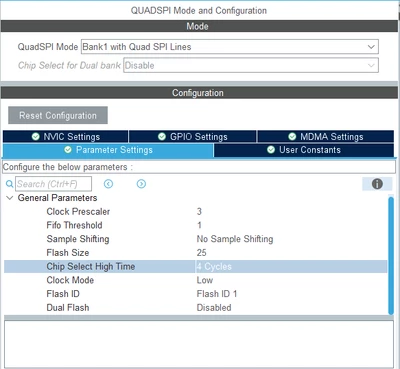The height and width of the screenshot is (369, 400).
Task: Open Chip Select for Dual bank dropdown
Action: pos(251,65)
